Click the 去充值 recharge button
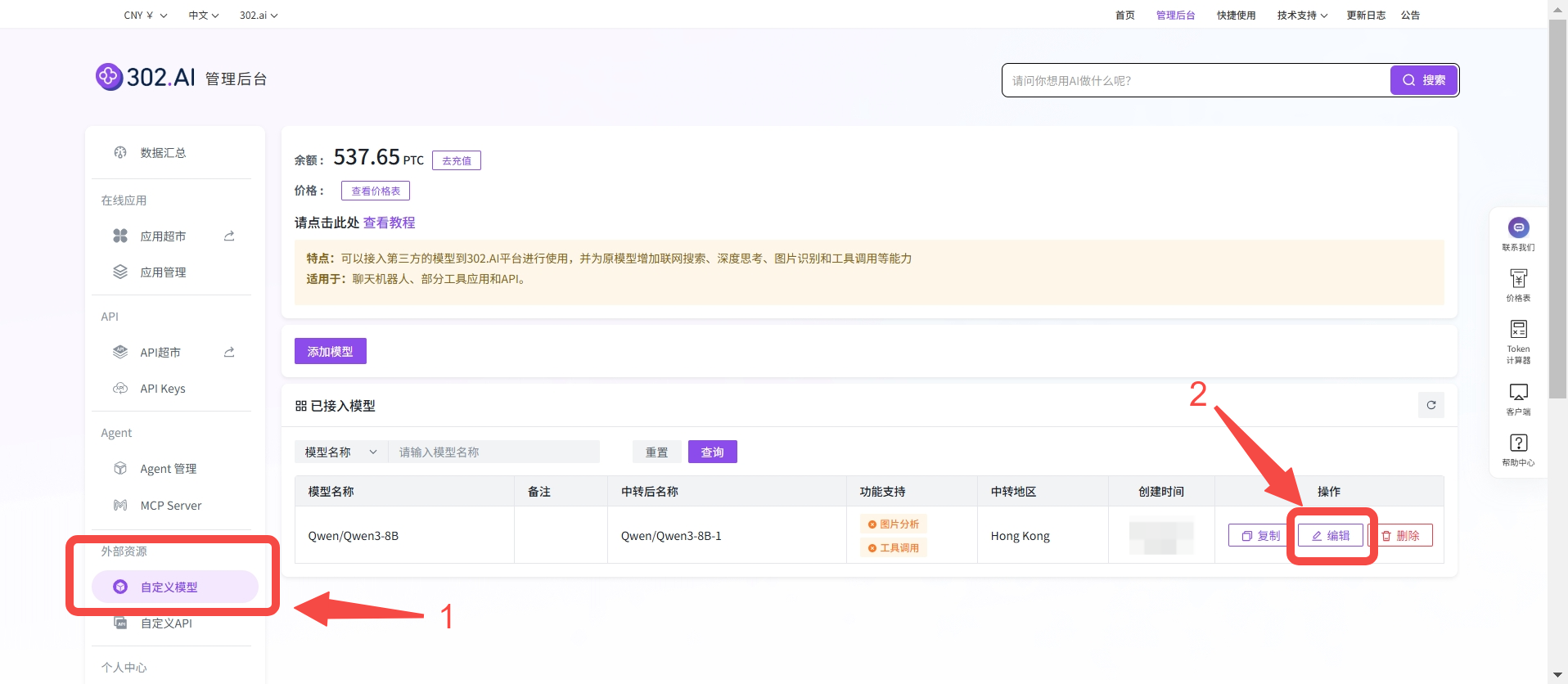This screenshot has width=1568, height=684. [457, 160]
